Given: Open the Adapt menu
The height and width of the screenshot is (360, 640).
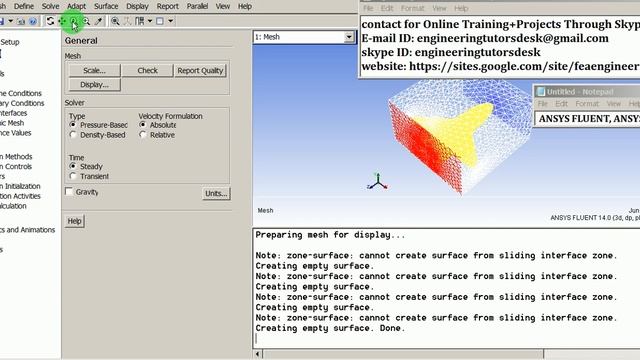Looking at the screenshot, I should coord(76,7).
